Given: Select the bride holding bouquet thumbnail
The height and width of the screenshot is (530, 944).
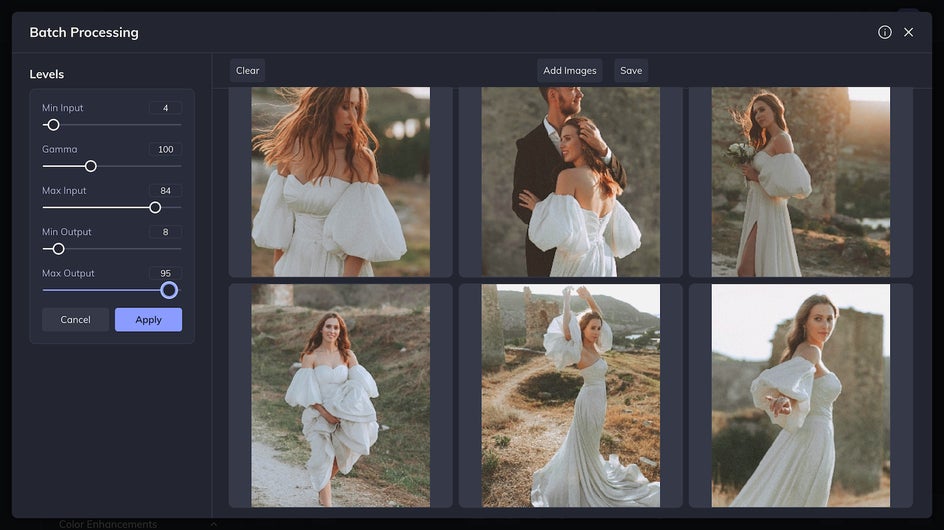Looking at the screenshot, I should [x=801, y=182].
